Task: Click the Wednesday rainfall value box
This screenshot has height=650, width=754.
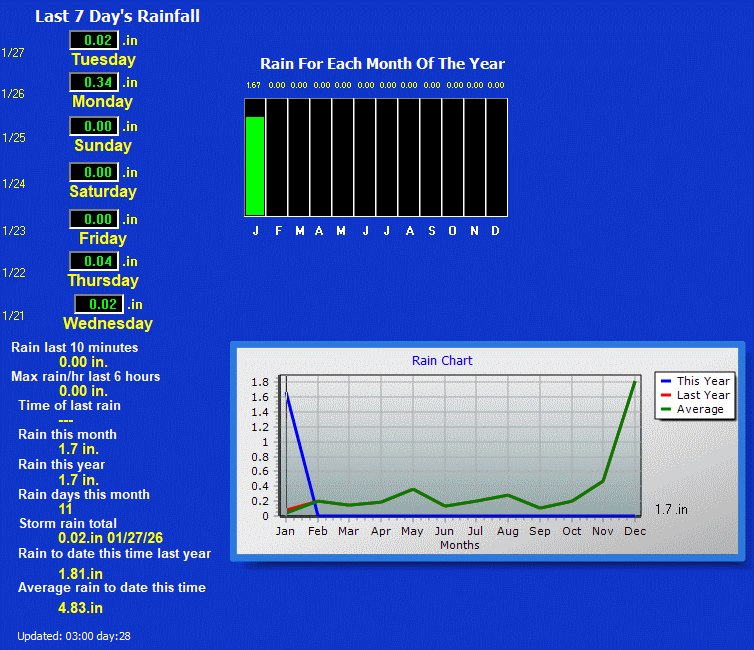Action: point(99,304)
